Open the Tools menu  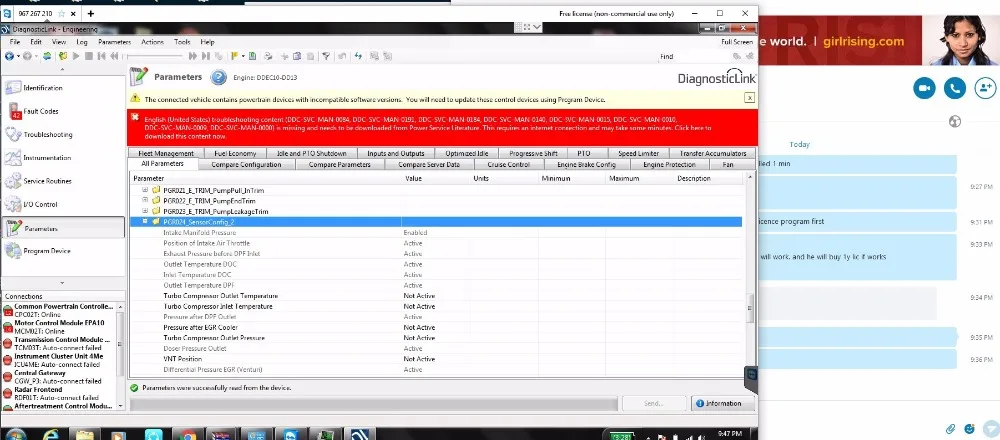point(182,42)
